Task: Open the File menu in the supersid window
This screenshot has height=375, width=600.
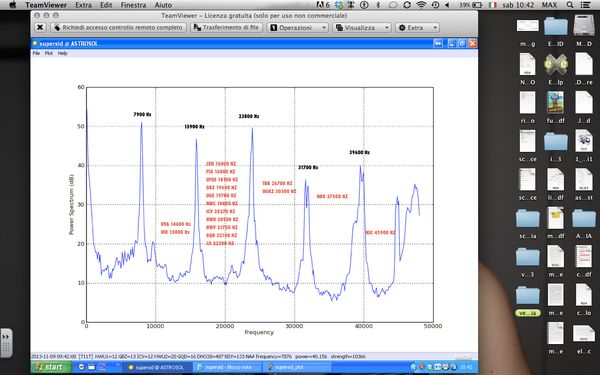Action: [x=36, y=53]
